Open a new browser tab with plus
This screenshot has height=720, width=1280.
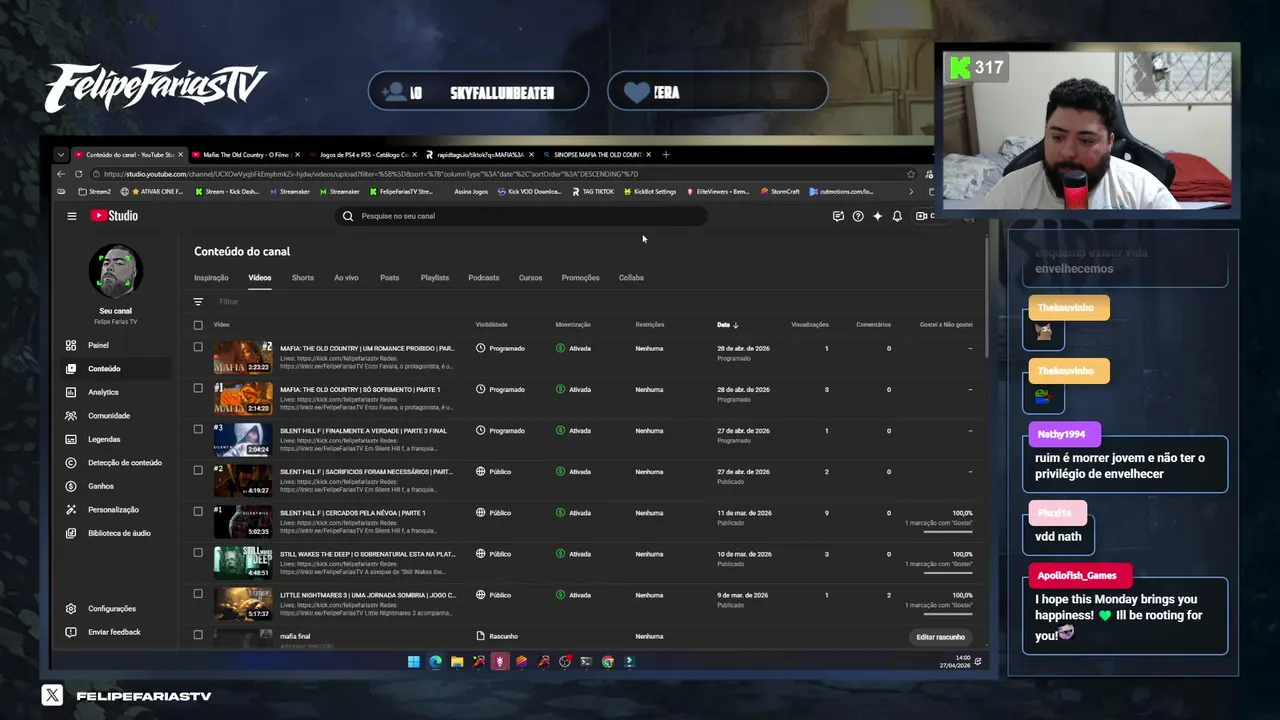click(666, 155)
